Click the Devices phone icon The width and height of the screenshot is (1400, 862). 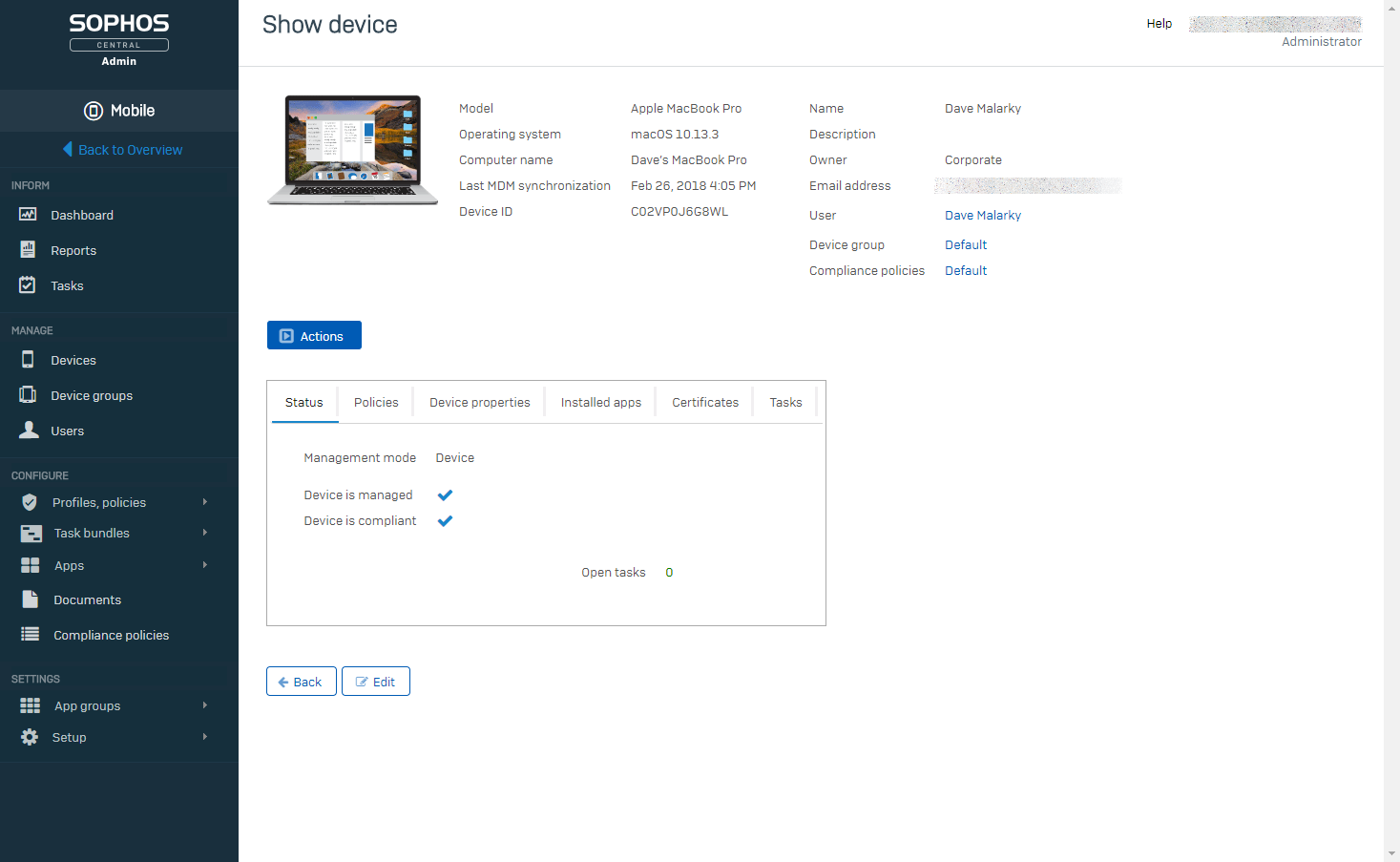click(28, 359)
